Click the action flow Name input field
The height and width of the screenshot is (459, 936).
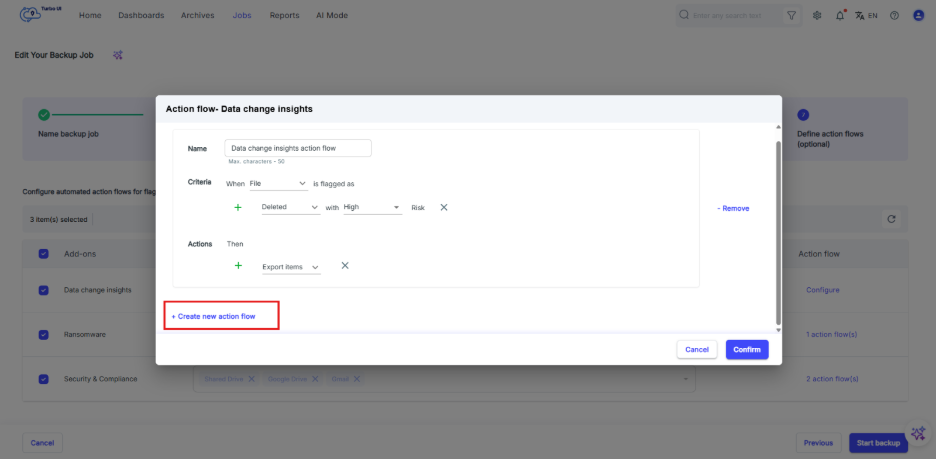298,148
